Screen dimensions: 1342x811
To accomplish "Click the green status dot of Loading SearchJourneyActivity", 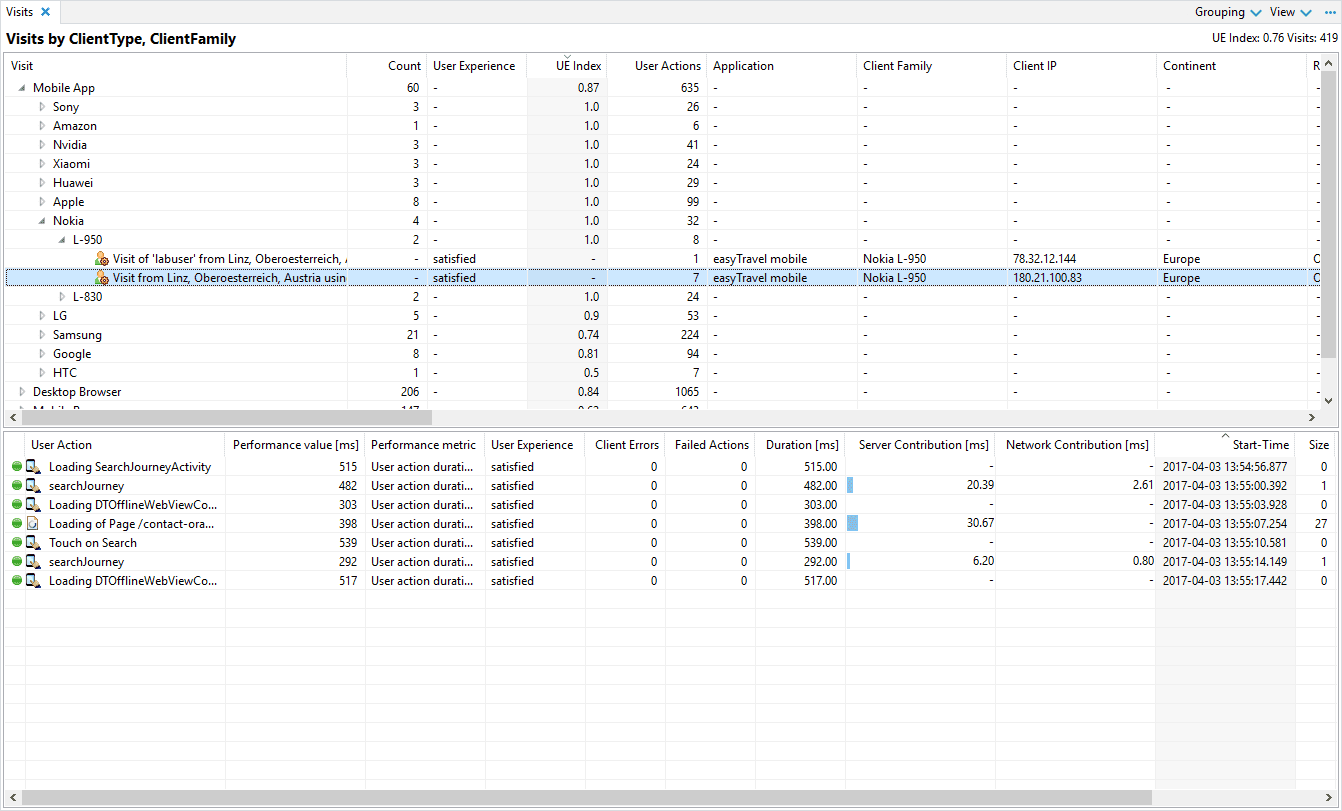I will click(16, 467).
